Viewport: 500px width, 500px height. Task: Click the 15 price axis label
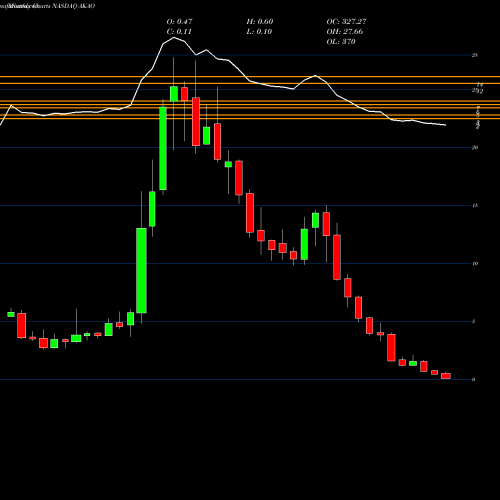(475, 206)
